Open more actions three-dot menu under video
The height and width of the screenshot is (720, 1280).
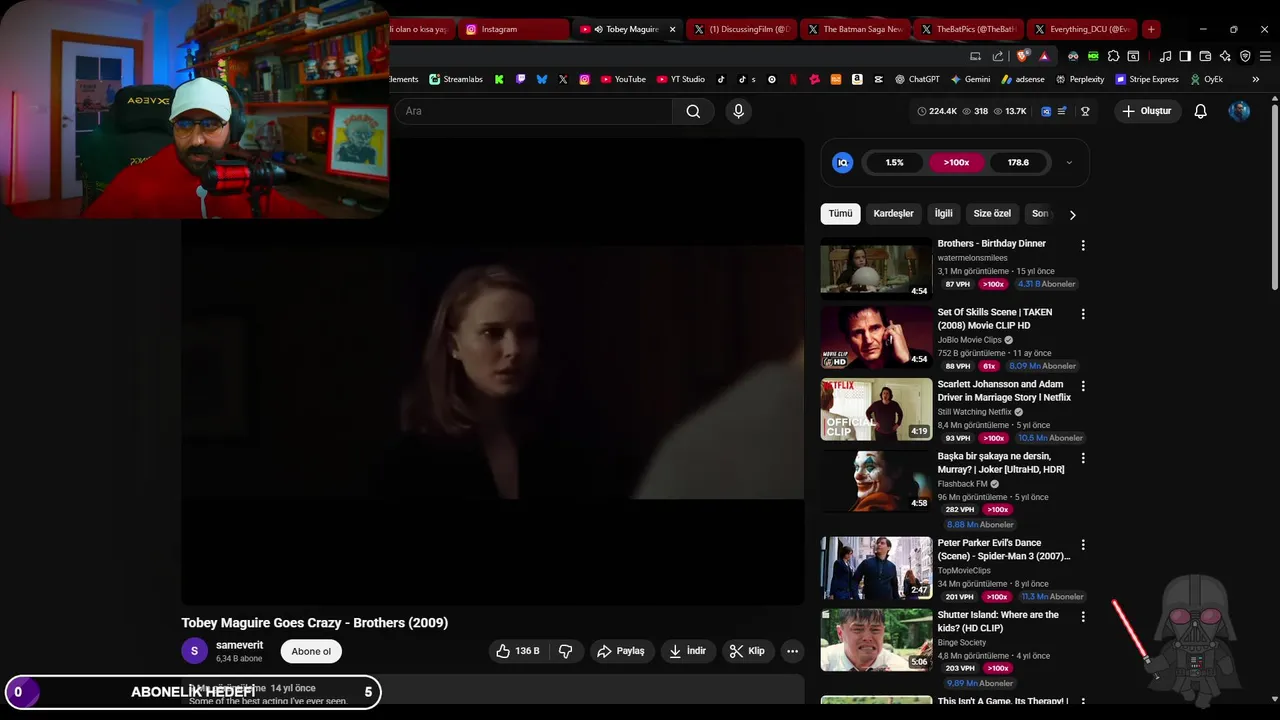point(792,651)
